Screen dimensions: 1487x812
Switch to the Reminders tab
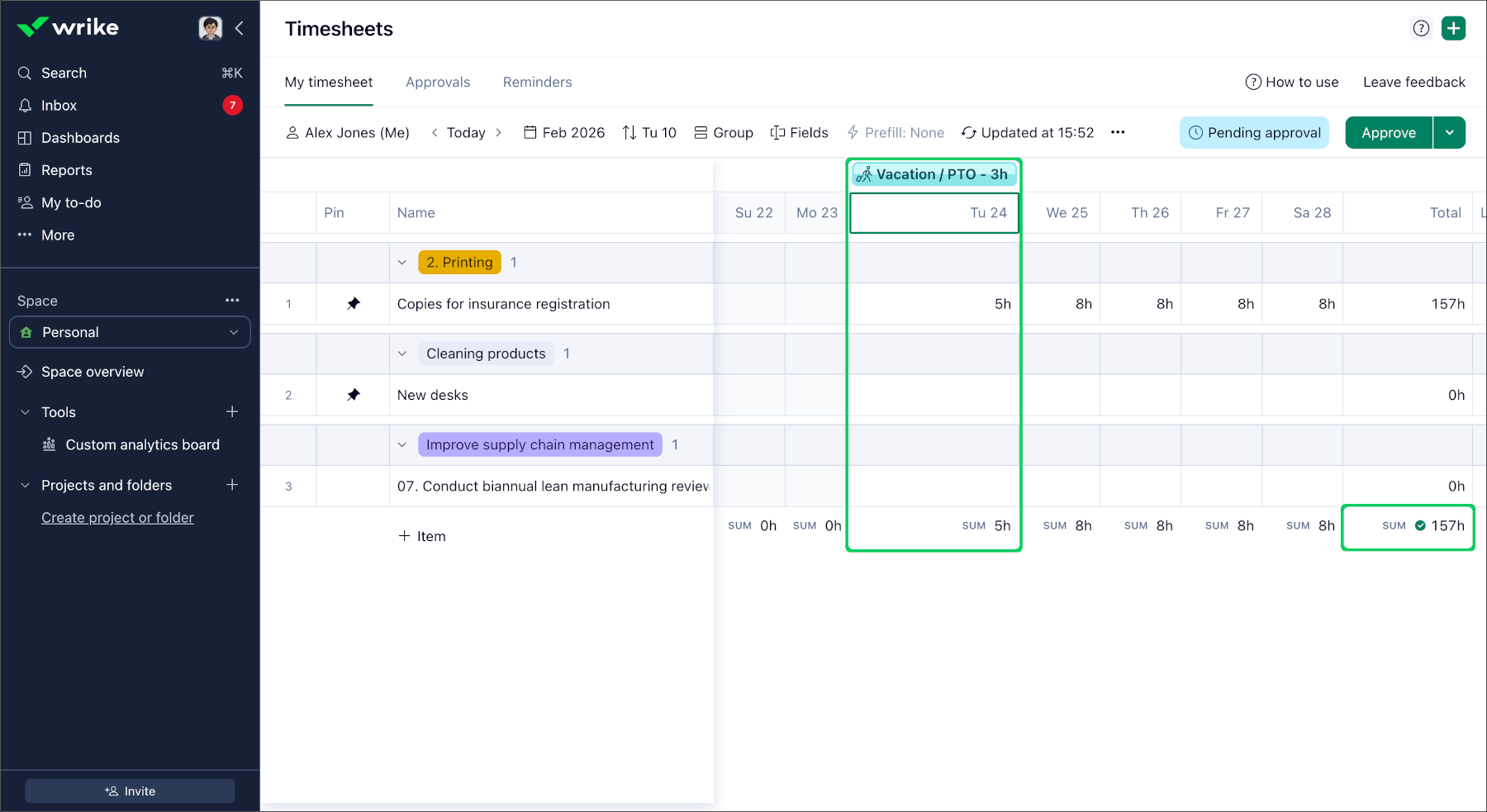pyautogui.click(x=537, y=82)
